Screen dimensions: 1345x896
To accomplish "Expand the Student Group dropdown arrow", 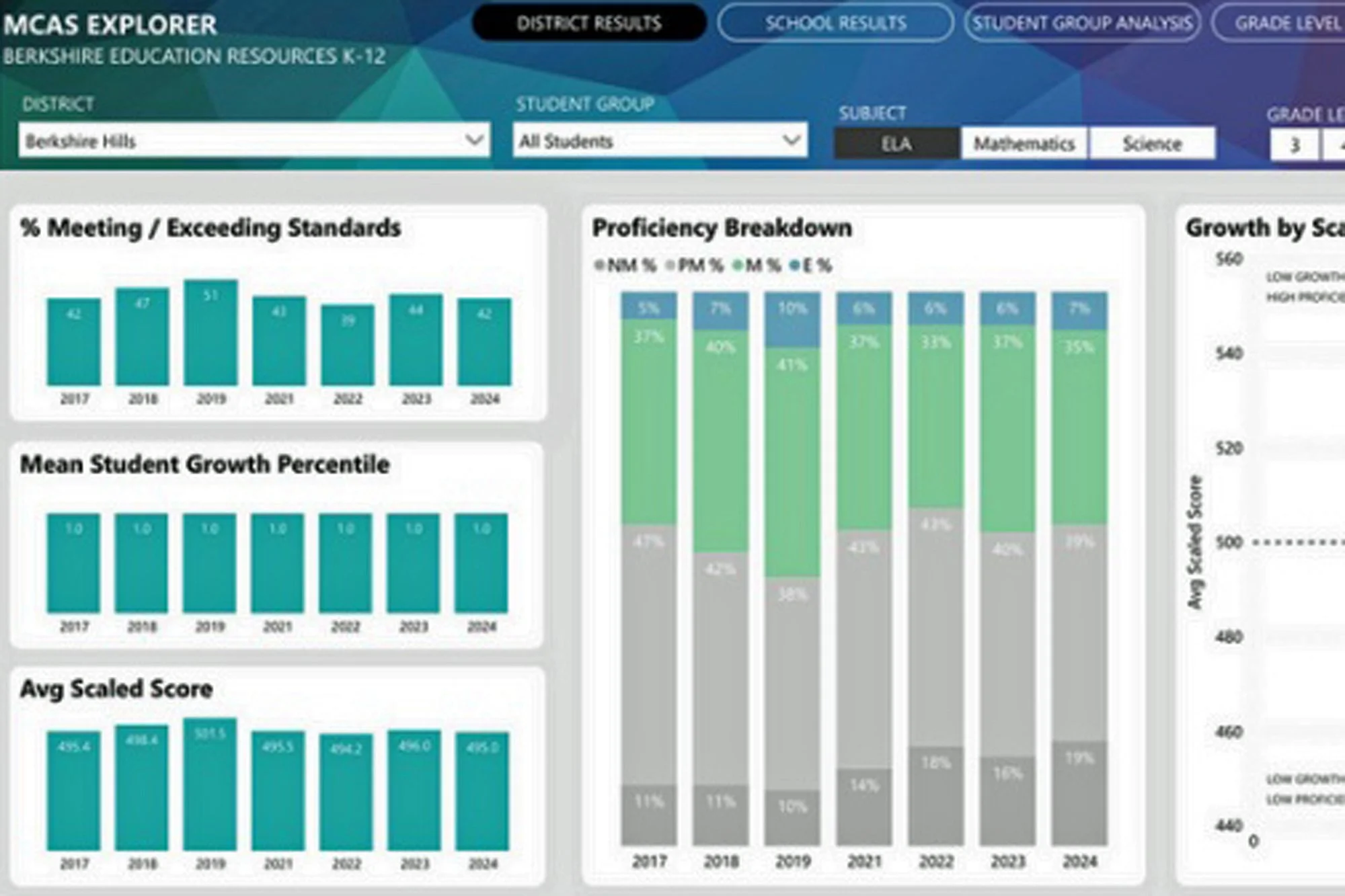I will coord(792,140).
